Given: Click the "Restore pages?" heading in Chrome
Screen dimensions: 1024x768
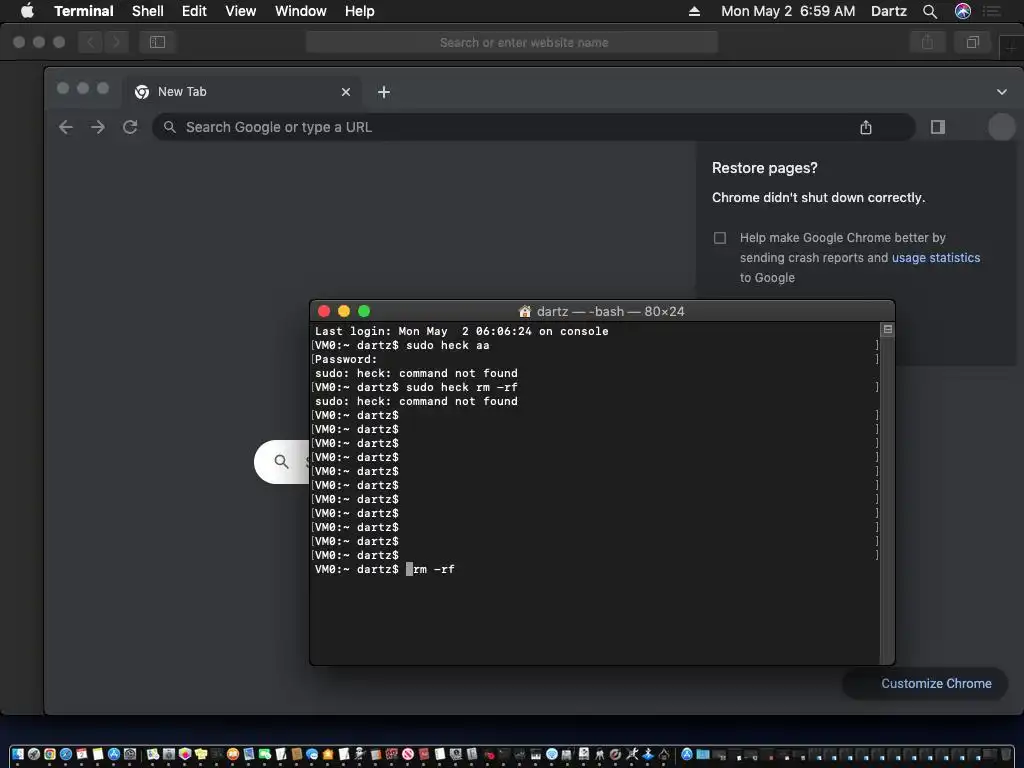Looking at the screenshot, I should (764, 168).
